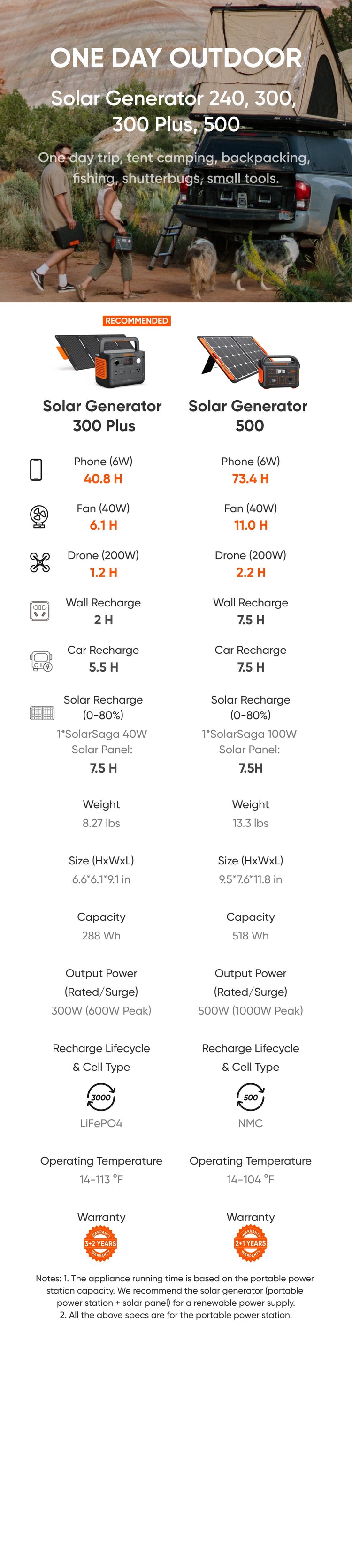Viewport: 352px width, 1568px height.
Task: Click the drone icon beside Drone (200W)
Action: (39, 562)
